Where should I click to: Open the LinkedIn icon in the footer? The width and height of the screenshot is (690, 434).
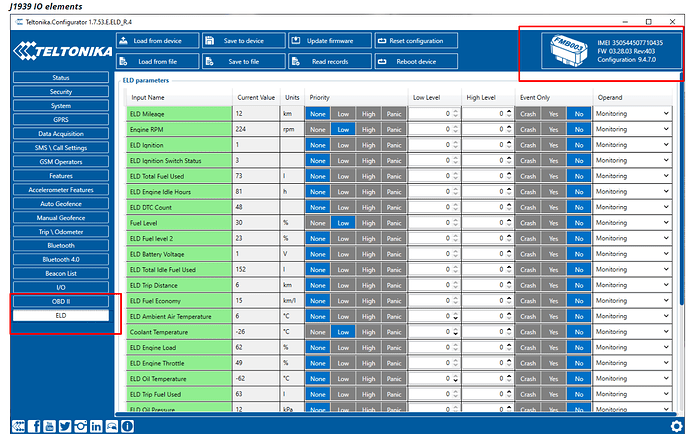click(x=96, y=426)
